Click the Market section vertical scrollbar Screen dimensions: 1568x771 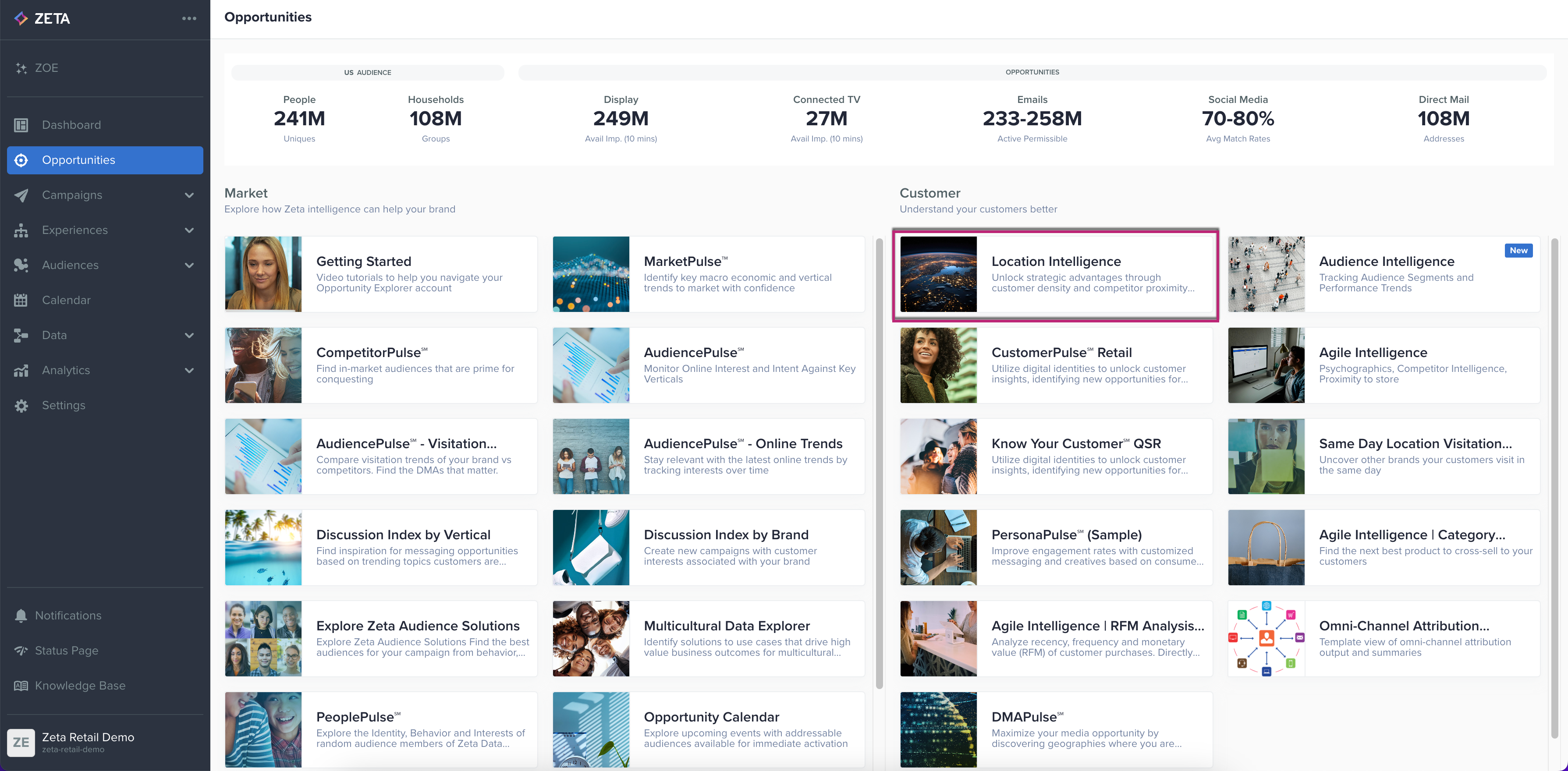879,463
